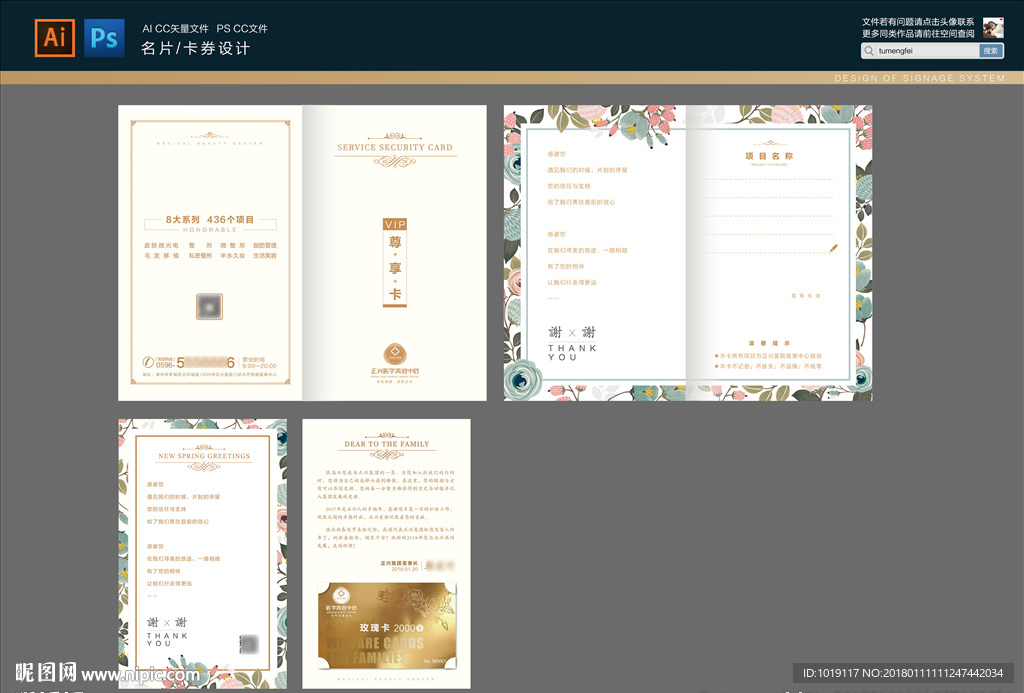Select the text PS CC文件
This screenshot has width=1024, height=693.
click(x=242, y=29)
